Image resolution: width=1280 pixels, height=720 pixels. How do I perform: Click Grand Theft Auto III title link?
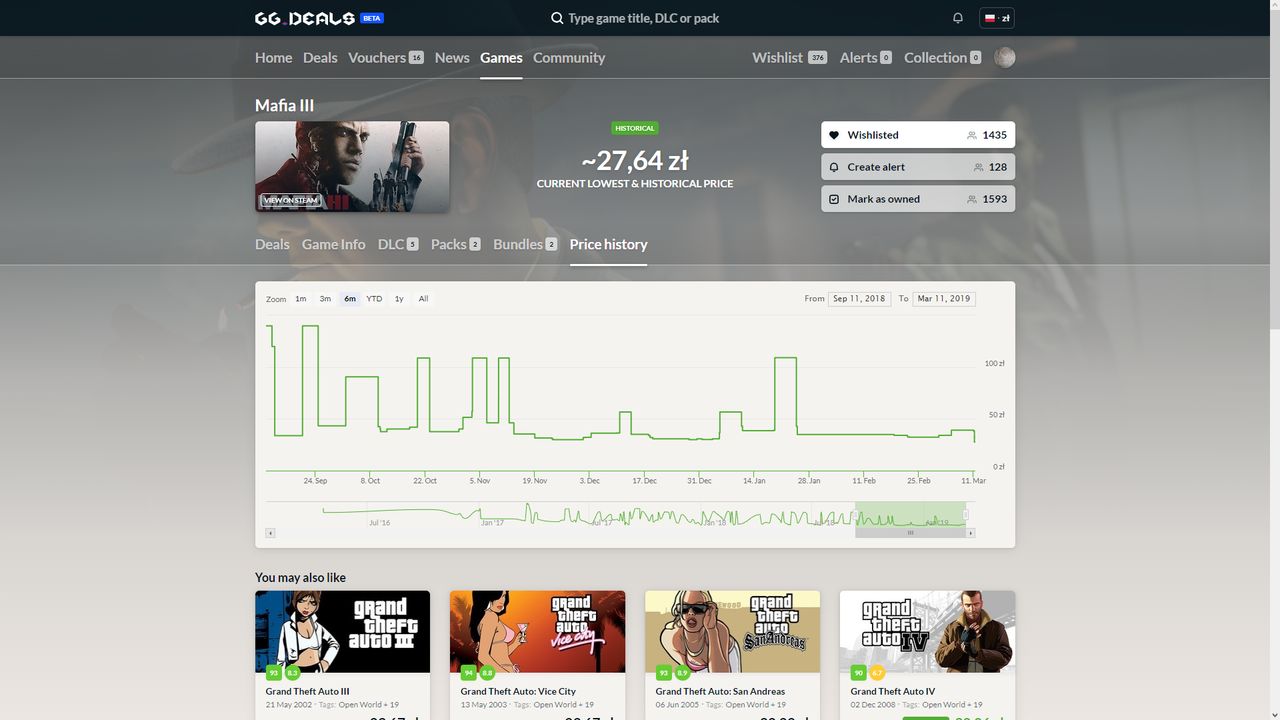click(307, 691)
